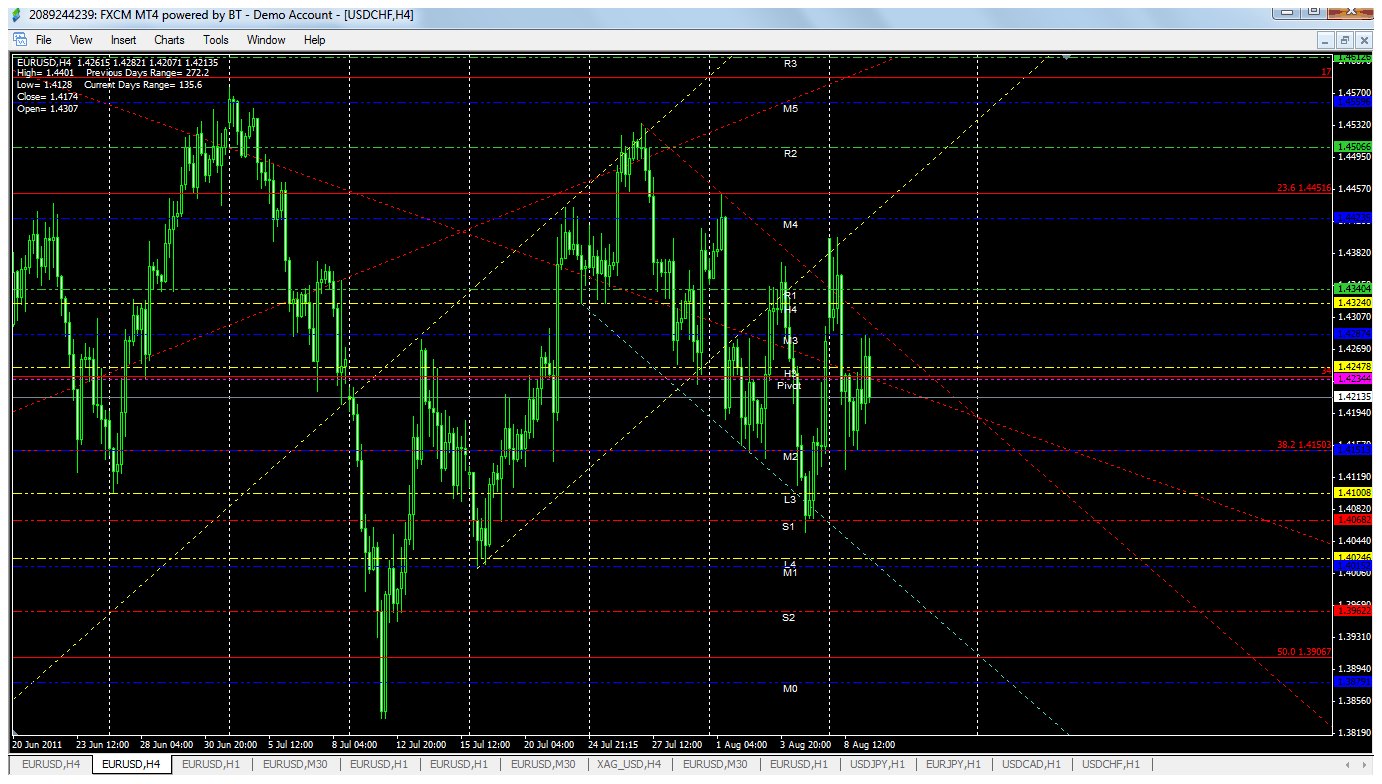Click the M4 pivot level label
Image resolution: width=1382 pixels, height=784 pixels.
coord(790,225)
